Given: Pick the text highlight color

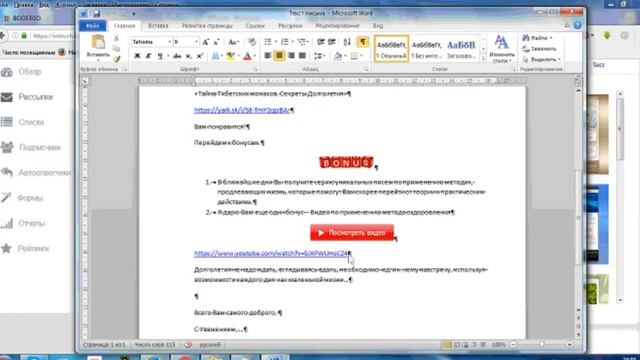Looking at the screenshot, I should tap(231, 56).
